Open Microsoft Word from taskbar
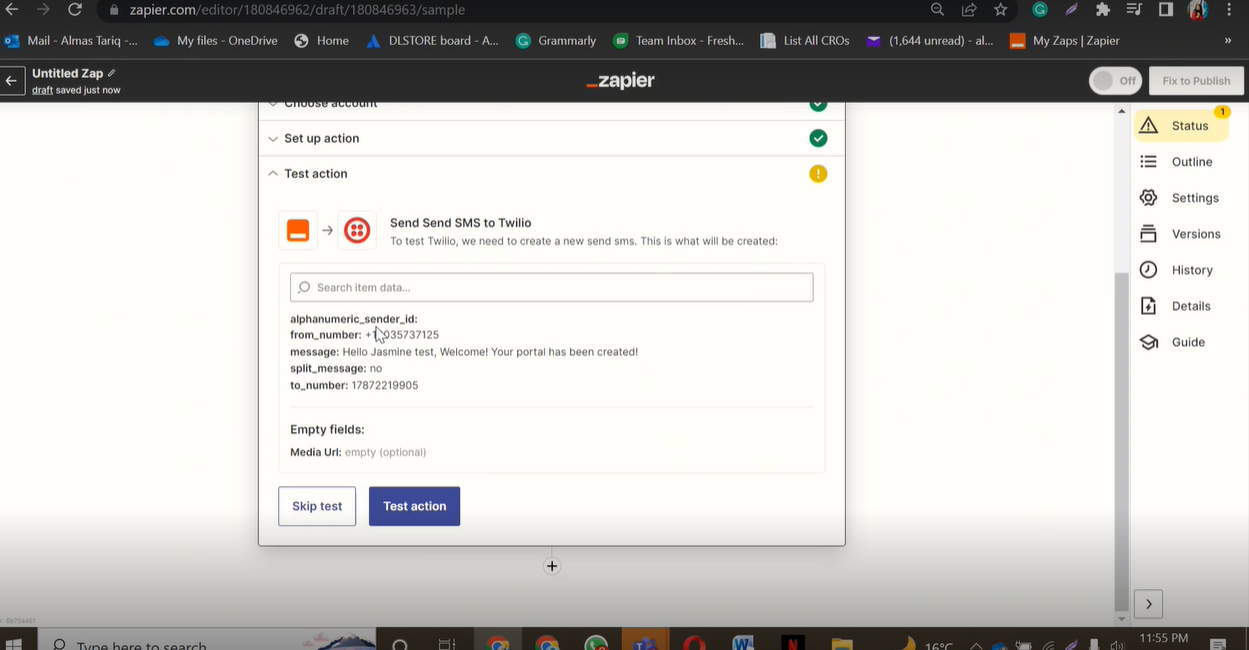1249x650 pixels. click(742, 643)
